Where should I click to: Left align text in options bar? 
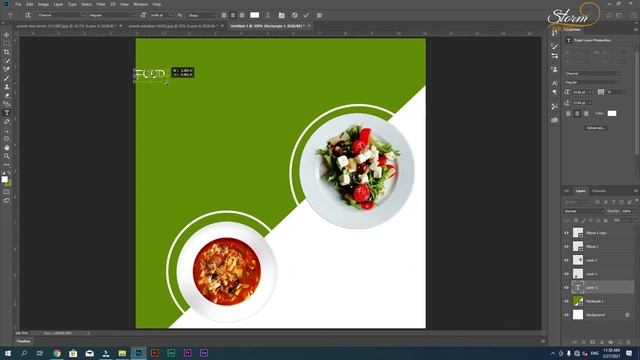224,16
